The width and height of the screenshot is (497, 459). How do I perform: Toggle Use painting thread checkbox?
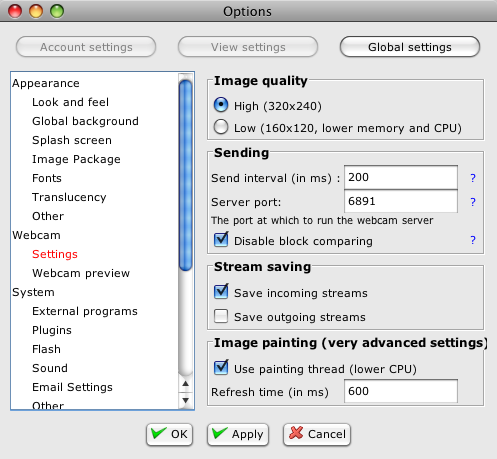(x=221, y=367)
